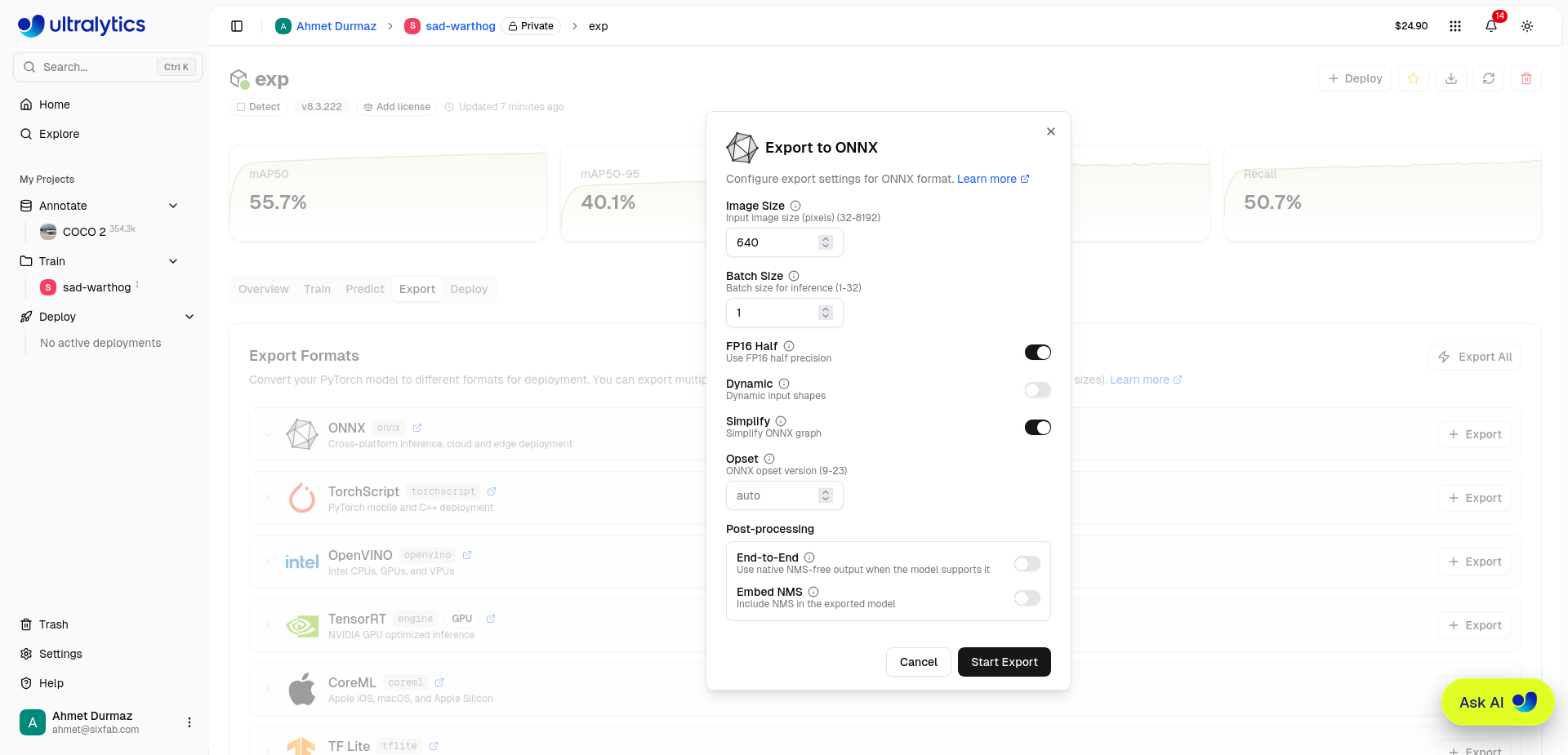Switch to the Train tab

(x=317, y=289)
